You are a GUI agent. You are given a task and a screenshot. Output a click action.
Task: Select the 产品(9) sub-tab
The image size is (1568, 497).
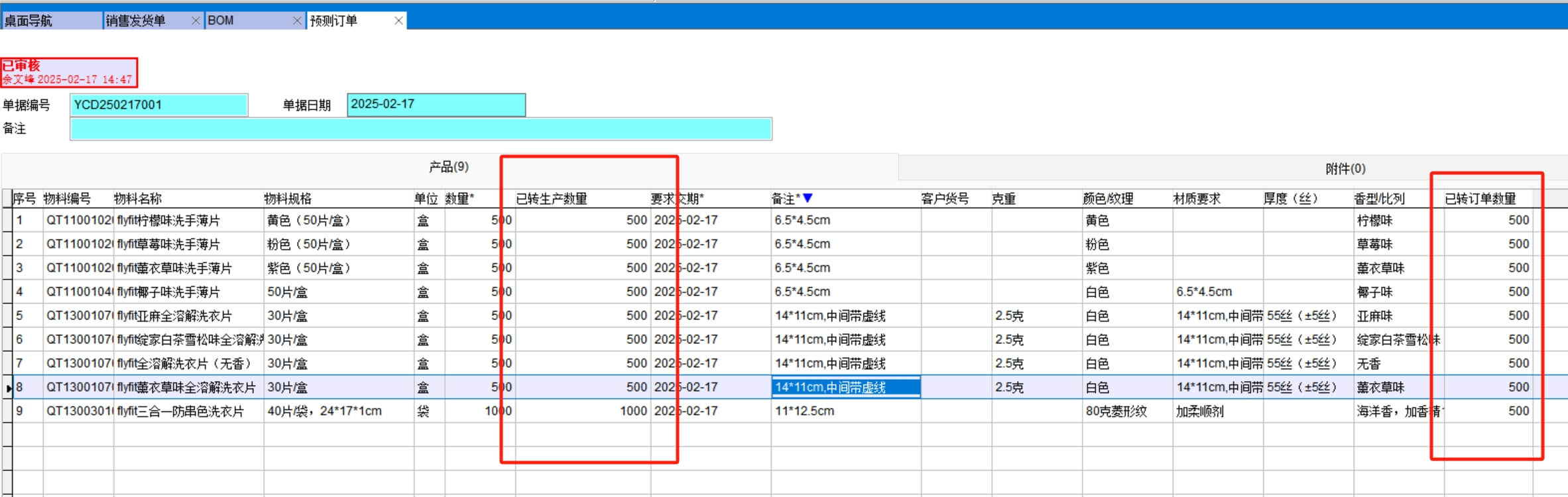point(449,167)
